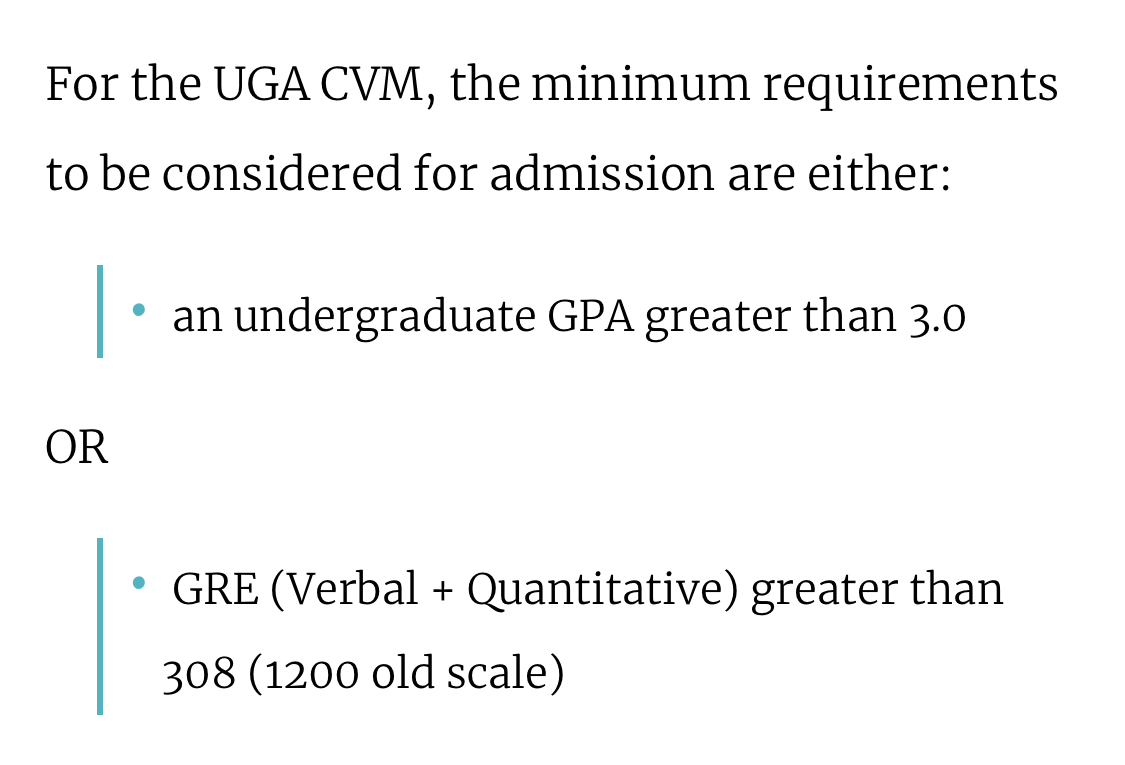The image size is (1125, 765).
Task: Click the number '308' in GRE requirement
Action: tap(199, 675)
